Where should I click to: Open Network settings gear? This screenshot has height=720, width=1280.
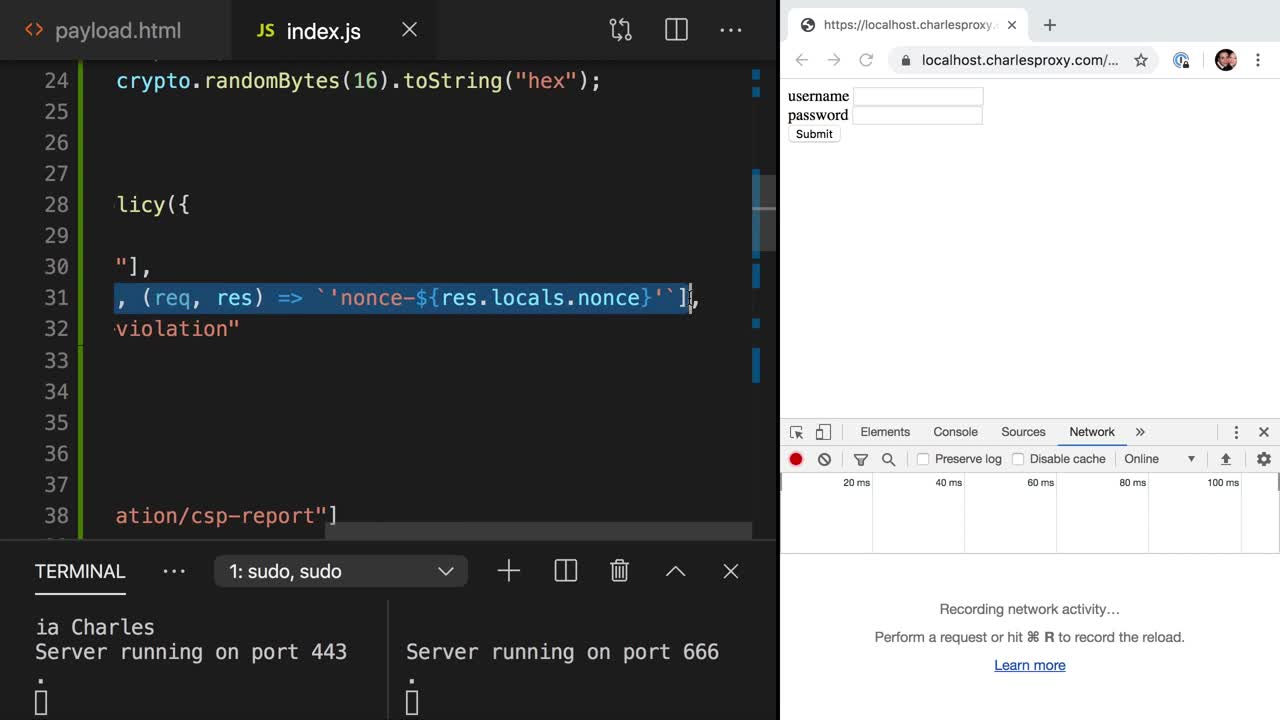click(1264, 459)
